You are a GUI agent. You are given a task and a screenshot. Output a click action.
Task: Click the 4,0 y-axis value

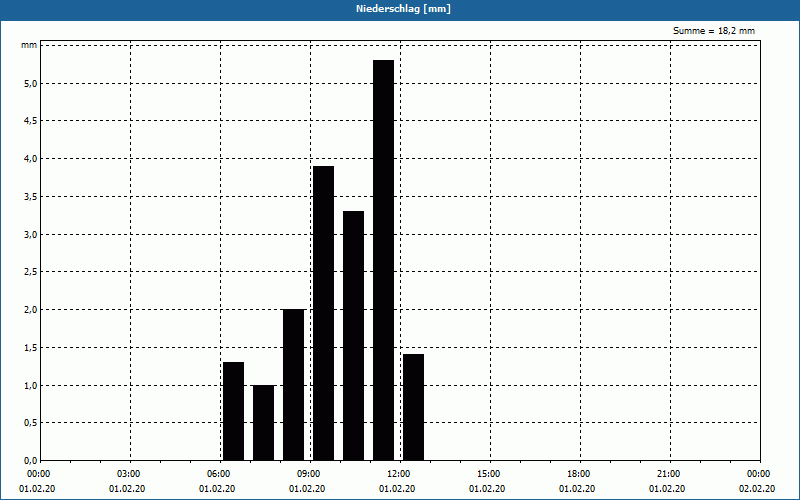coord(31,159)
